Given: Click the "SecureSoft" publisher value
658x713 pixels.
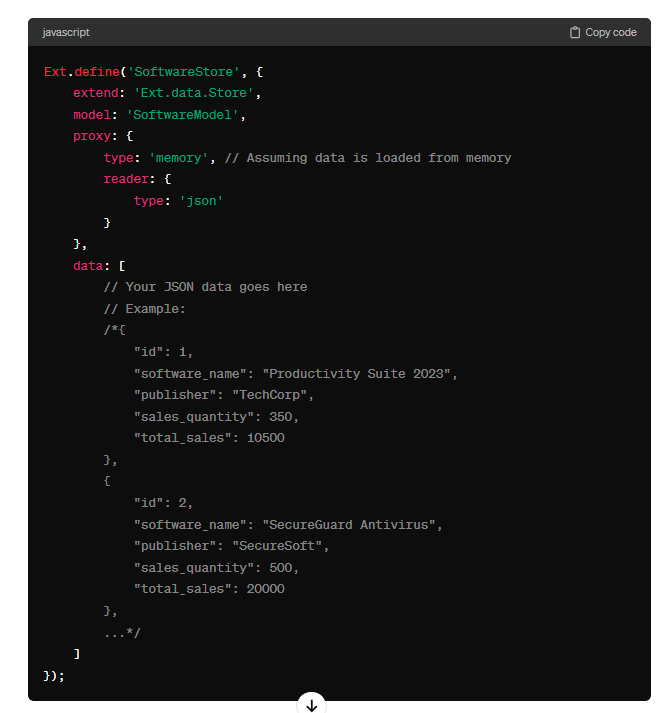Looking at the screenshot, I should click(x=277, y=546).
